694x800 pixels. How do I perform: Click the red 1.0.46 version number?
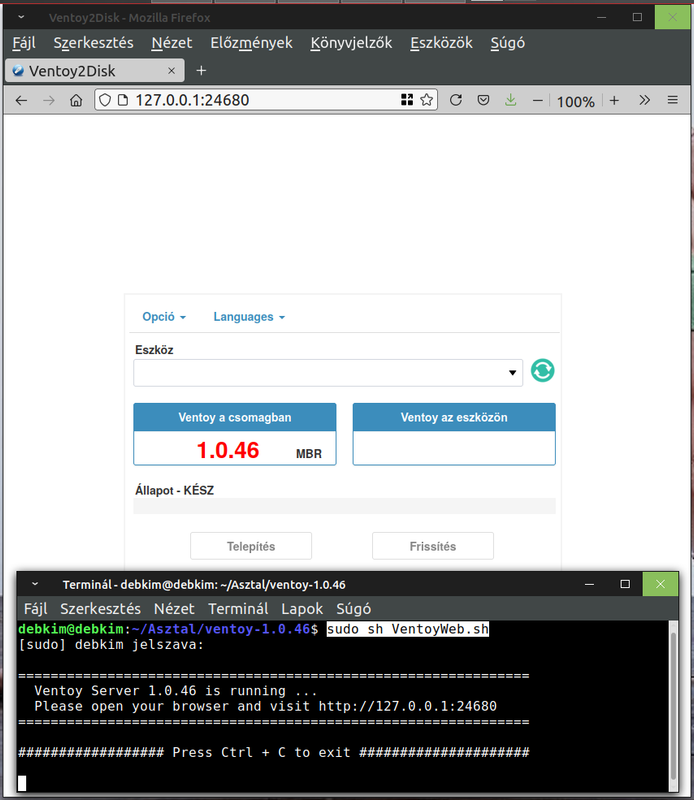click(x=228, y=451)
